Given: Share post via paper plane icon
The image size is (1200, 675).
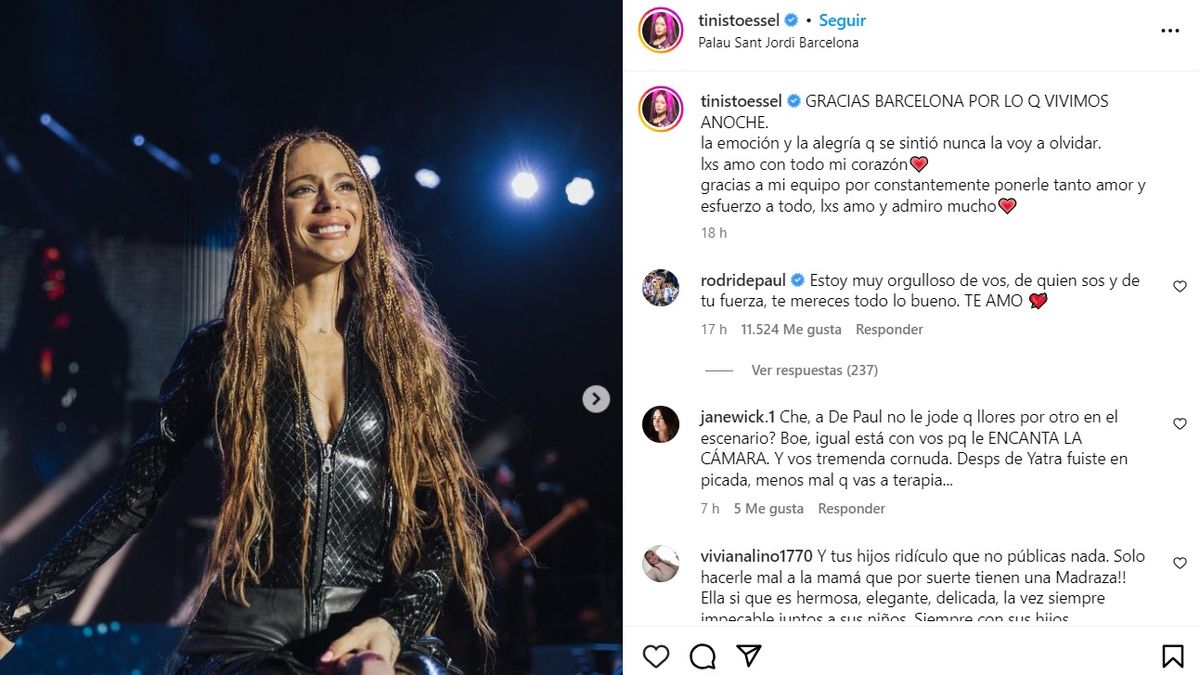Looking at the screenshot, I should (749, 656).
